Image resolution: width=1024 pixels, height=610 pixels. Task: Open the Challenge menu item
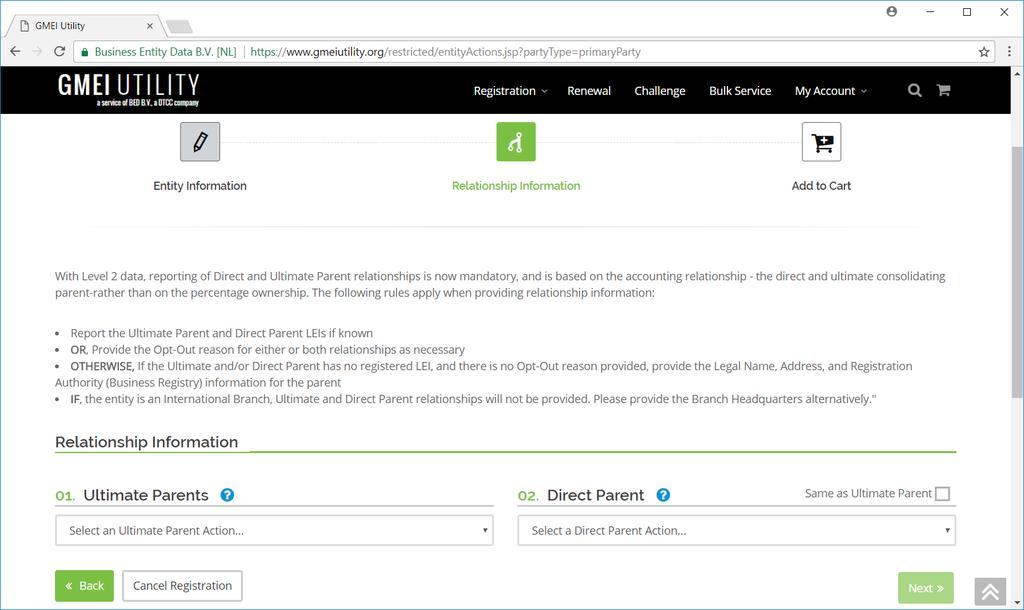coord(660,91)
